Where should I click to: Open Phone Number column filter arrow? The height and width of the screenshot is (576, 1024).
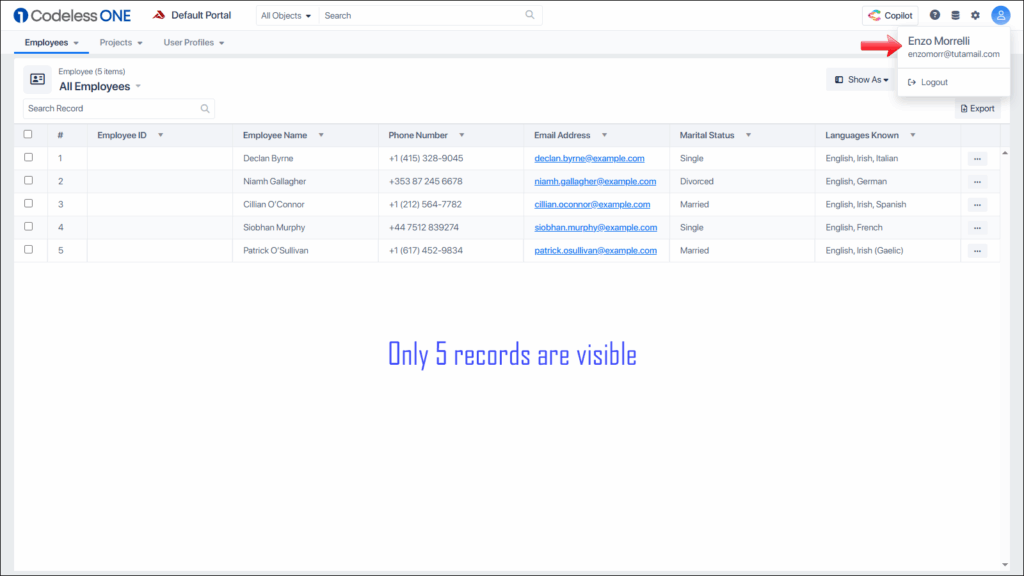point(461,135)
